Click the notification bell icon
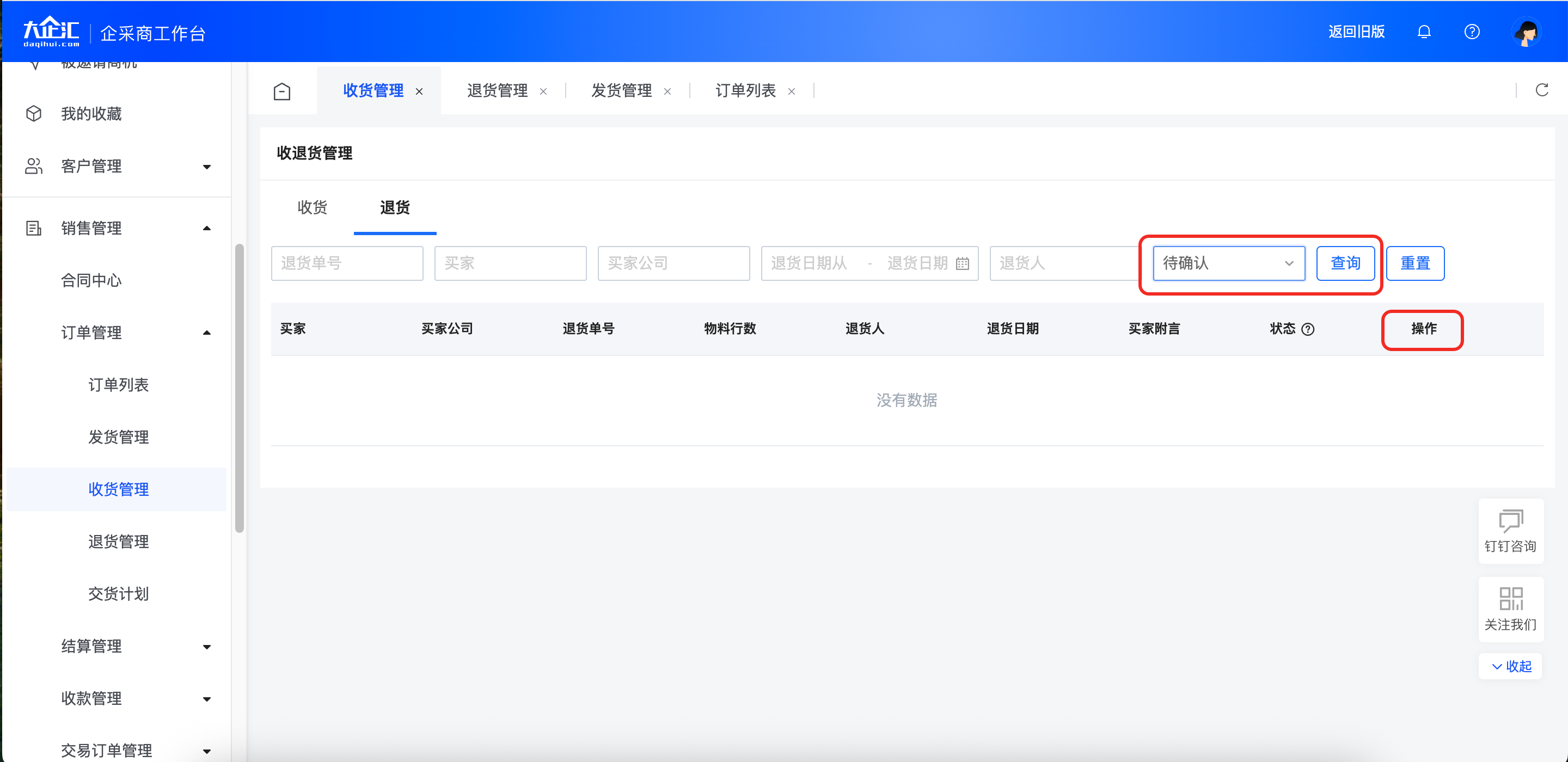This screenshot has width=1568, height=762. [1424, 32]
